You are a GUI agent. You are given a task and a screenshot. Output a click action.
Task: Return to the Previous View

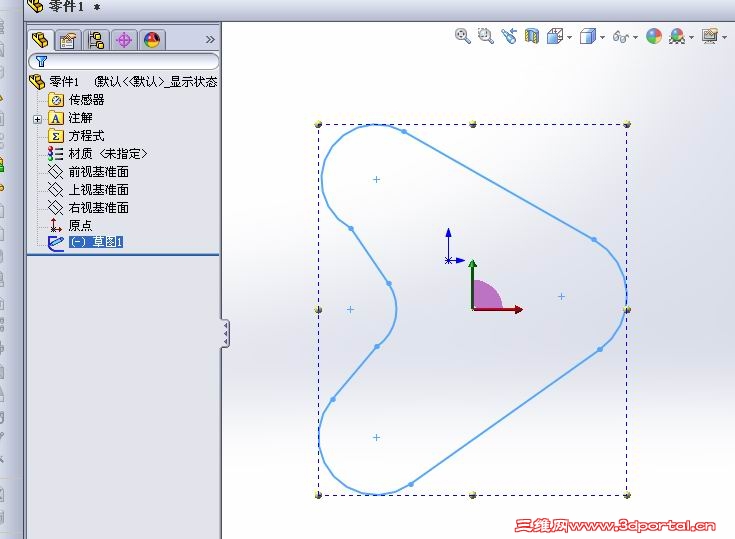click(x=509, y=36)
